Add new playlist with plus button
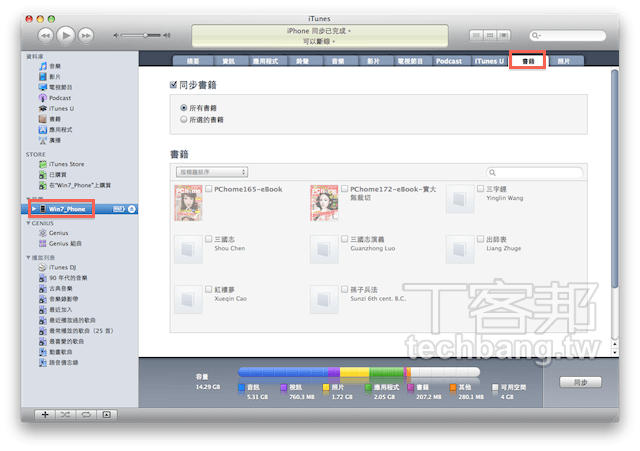Screen dimensions: 640x451 pos(45,415)
